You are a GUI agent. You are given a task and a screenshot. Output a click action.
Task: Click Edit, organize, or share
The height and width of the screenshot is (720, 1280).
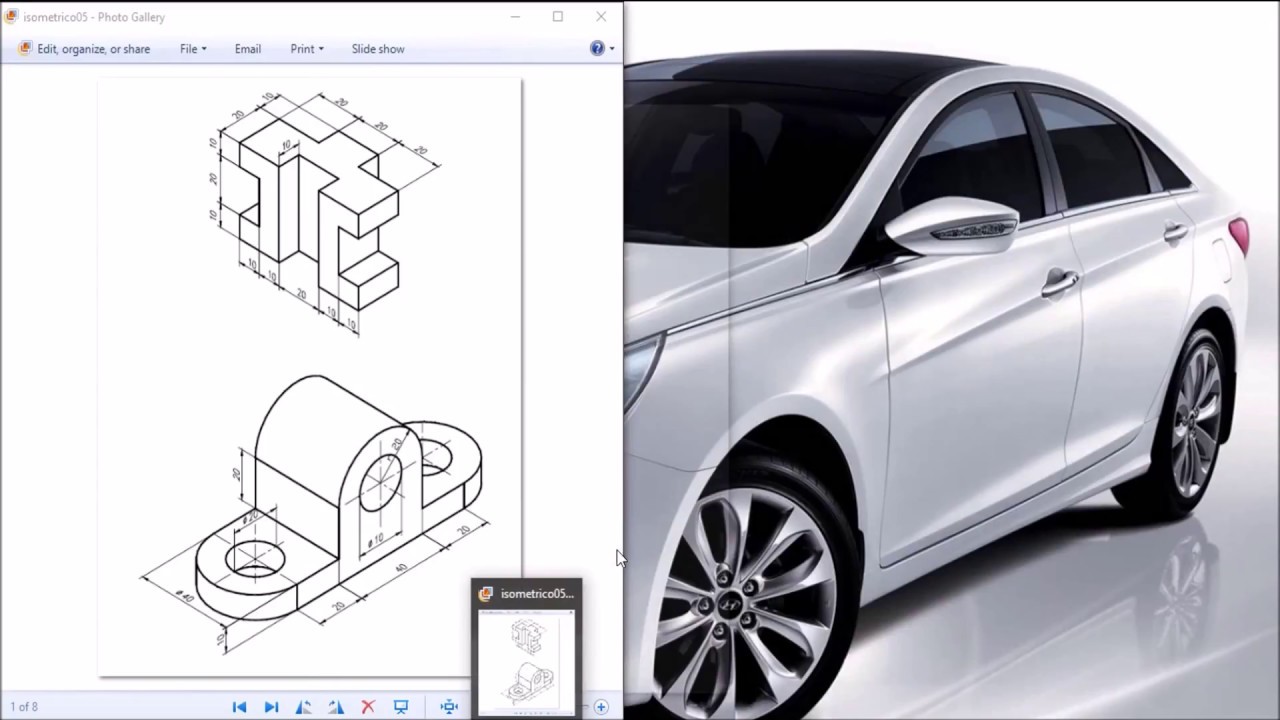[x=85, y=49]
